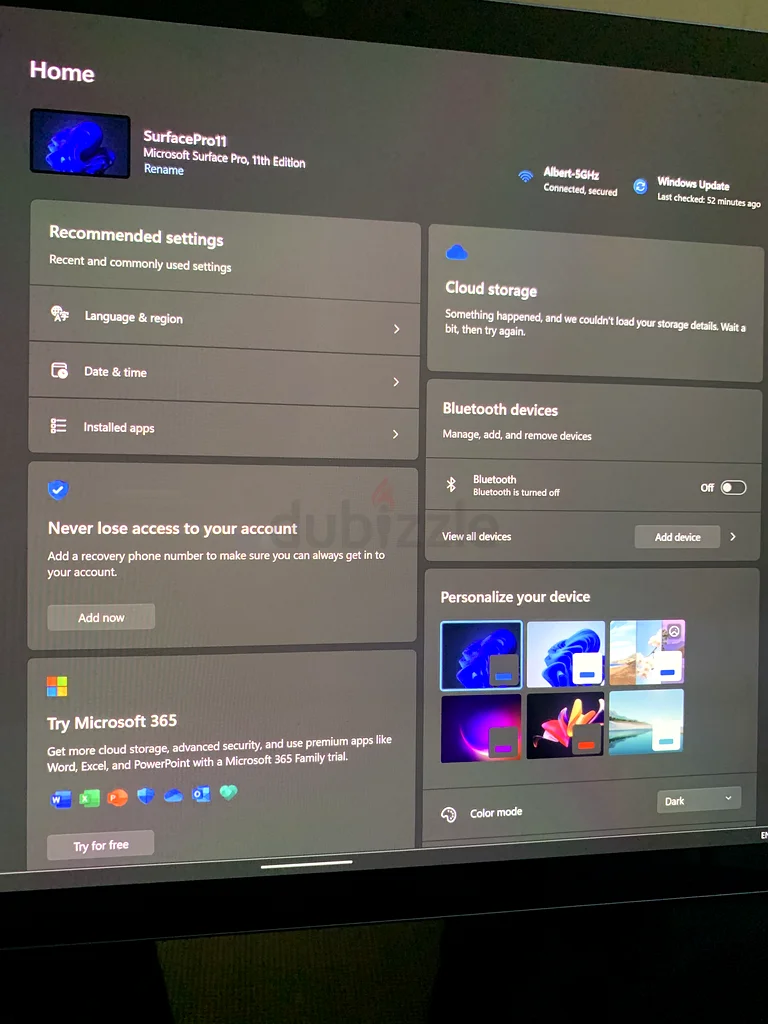Image resolution: width=768 pixels, height=1024 pixels.
Task: Select the purple glow theme thumbnail
Action: tap(481, 728)
